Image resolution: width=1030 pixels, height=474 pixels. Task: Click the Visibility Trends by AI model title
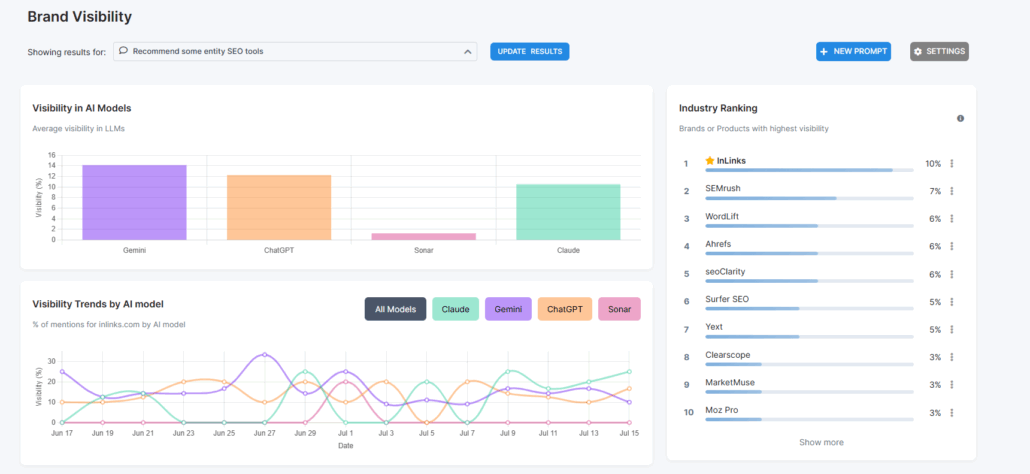click(98, 303)
